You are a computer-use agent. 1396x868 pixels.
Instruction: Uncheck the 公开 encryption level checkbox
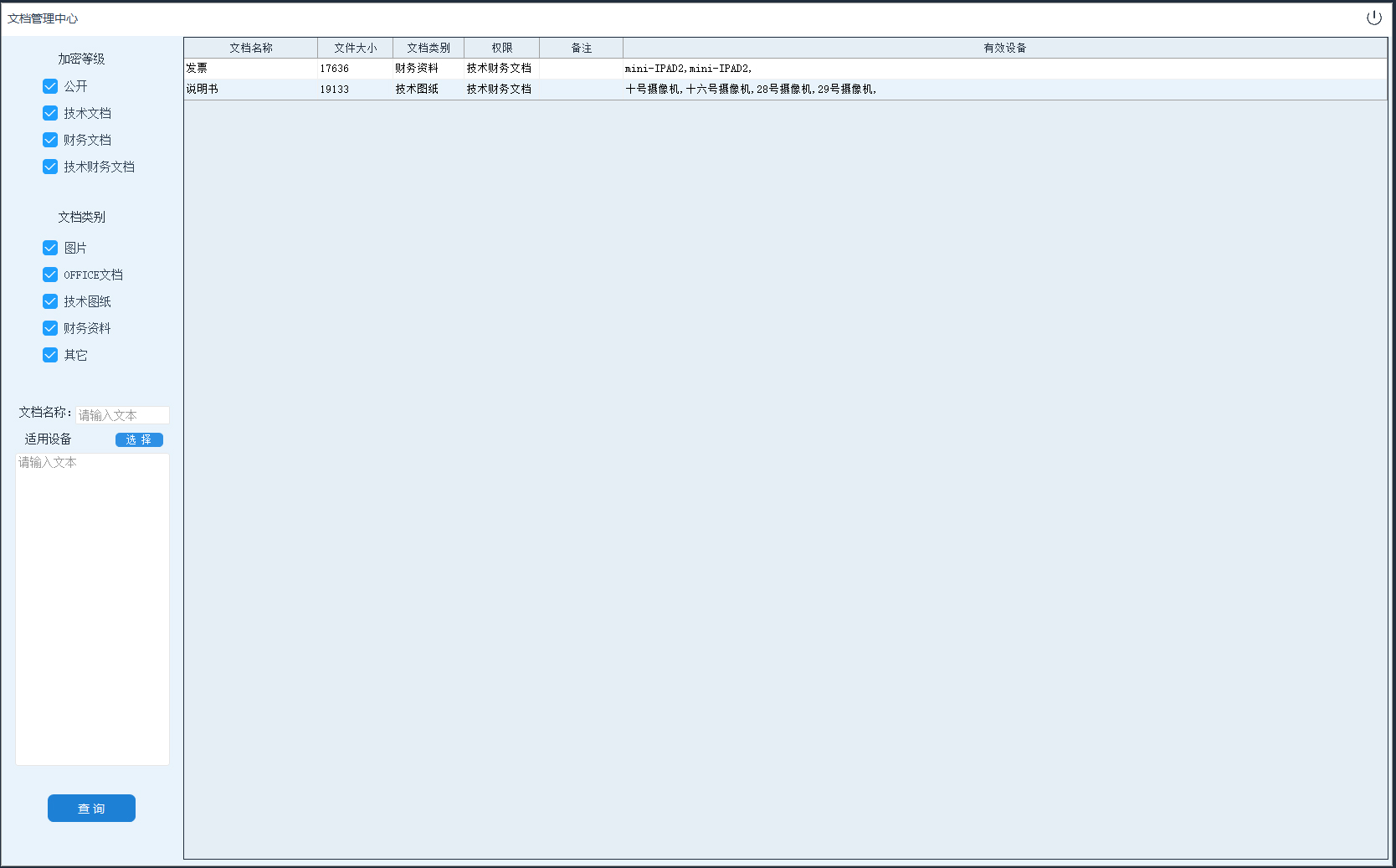[x=50, y=86]
